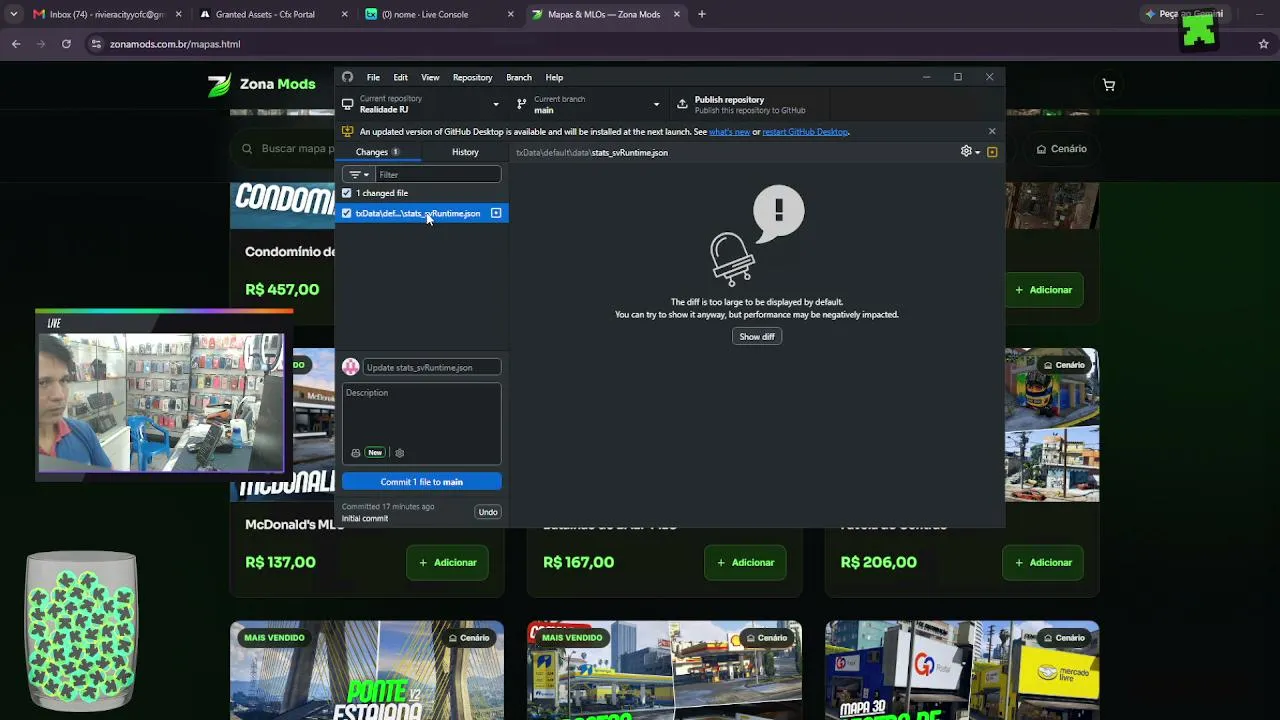Image resolution: width=1280 pixels, height=720 pixels.
Task: Toggle the '1 changed file' select-all checkbox
Action: [x=347, y=193]
